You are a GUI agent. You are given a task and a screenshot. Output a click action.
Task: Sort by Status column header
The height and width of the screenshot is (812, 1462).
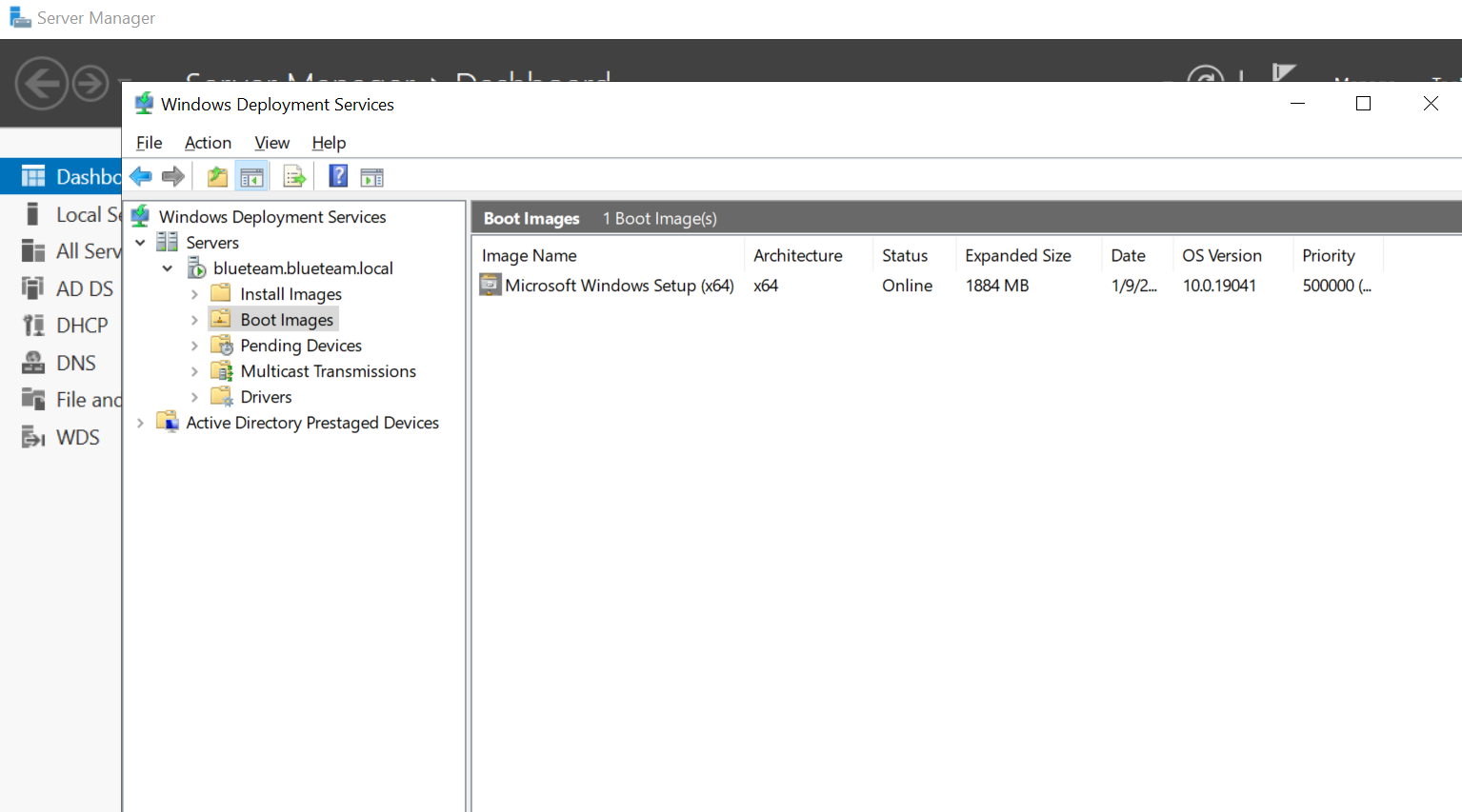coord(913,255)
